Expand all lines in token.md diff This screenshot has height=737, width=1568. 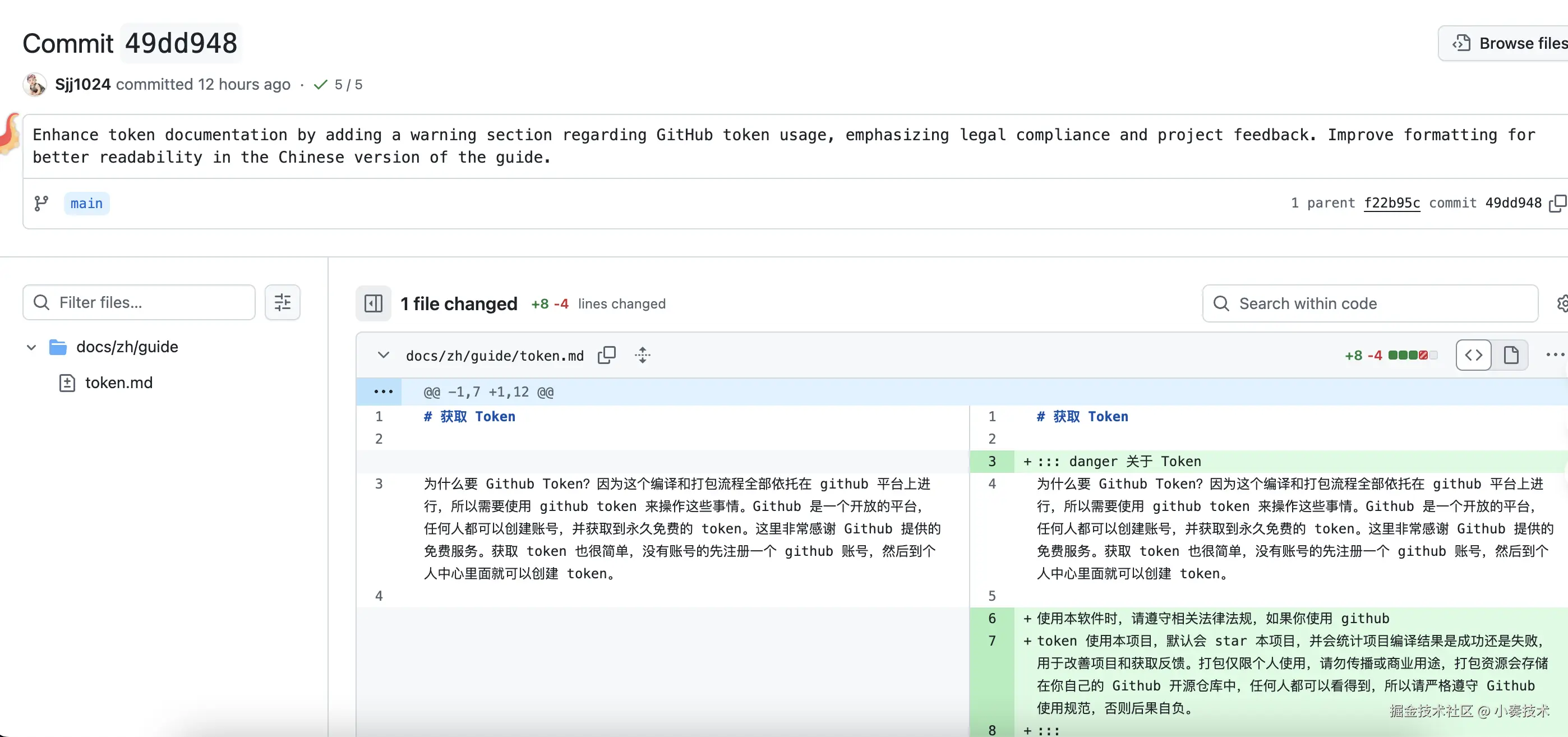click(x=642, y=356)
